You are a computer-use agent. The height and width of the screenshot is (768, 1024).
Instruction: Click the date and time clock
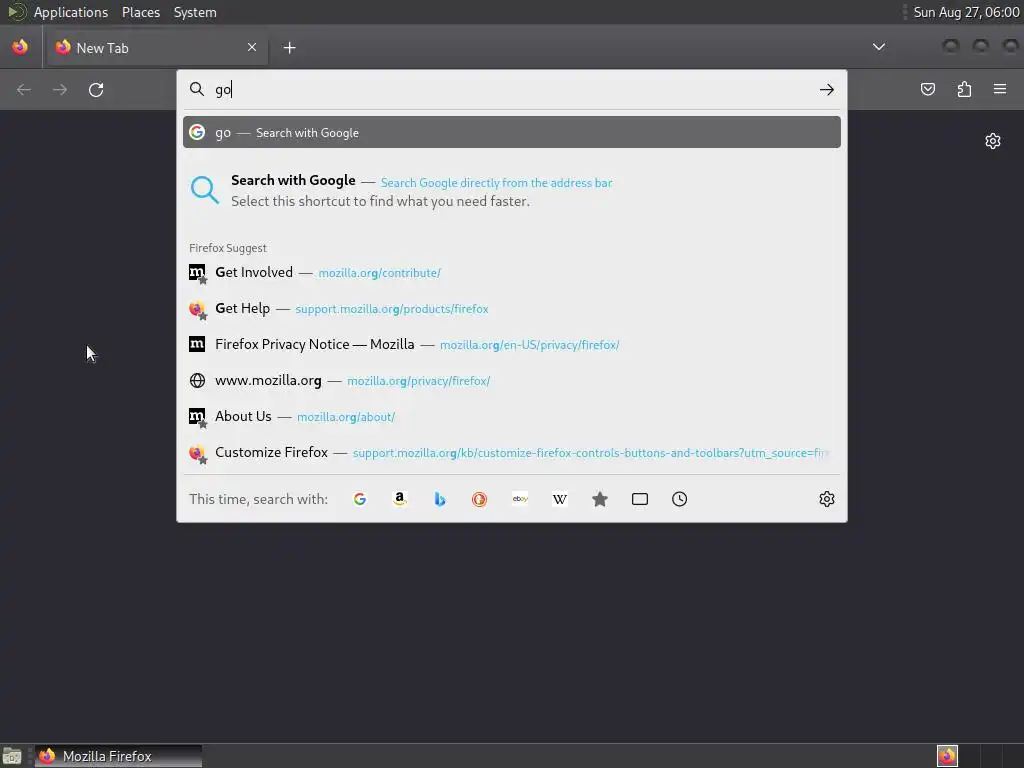[966, 12]
